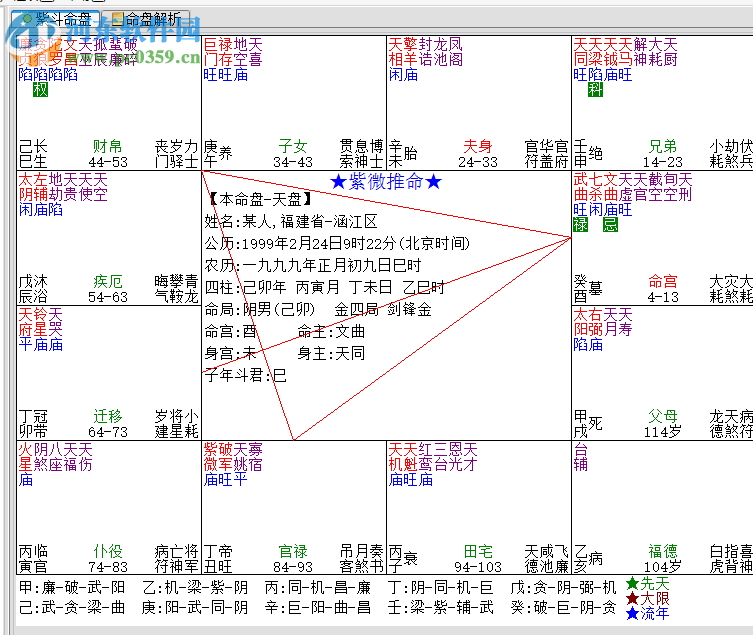Select the 迁移 palace label
753x635 pixels.
coord(108,416)
